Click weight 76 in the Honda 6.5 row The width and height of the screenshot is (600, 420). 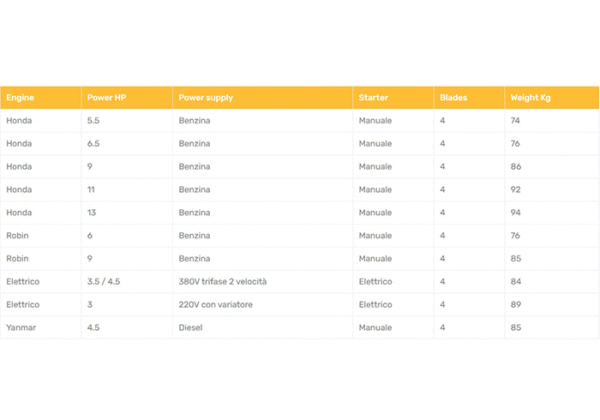click(515, 143)
